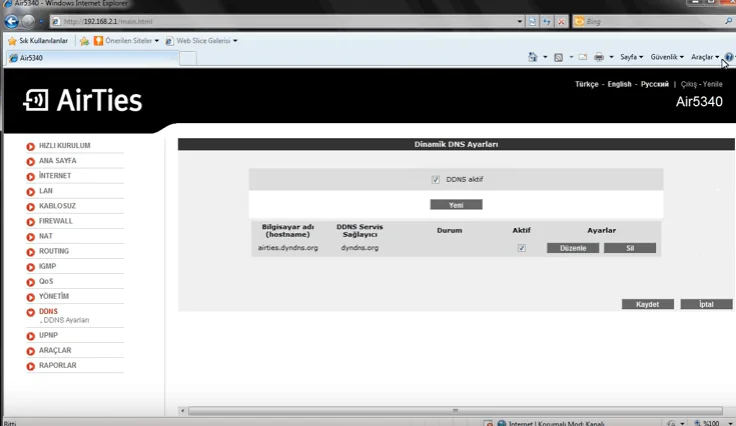Image resolution: width=736 pixels, height=426 pixels.
Task: Click the Kaydet button
Action: pos(648,304)
